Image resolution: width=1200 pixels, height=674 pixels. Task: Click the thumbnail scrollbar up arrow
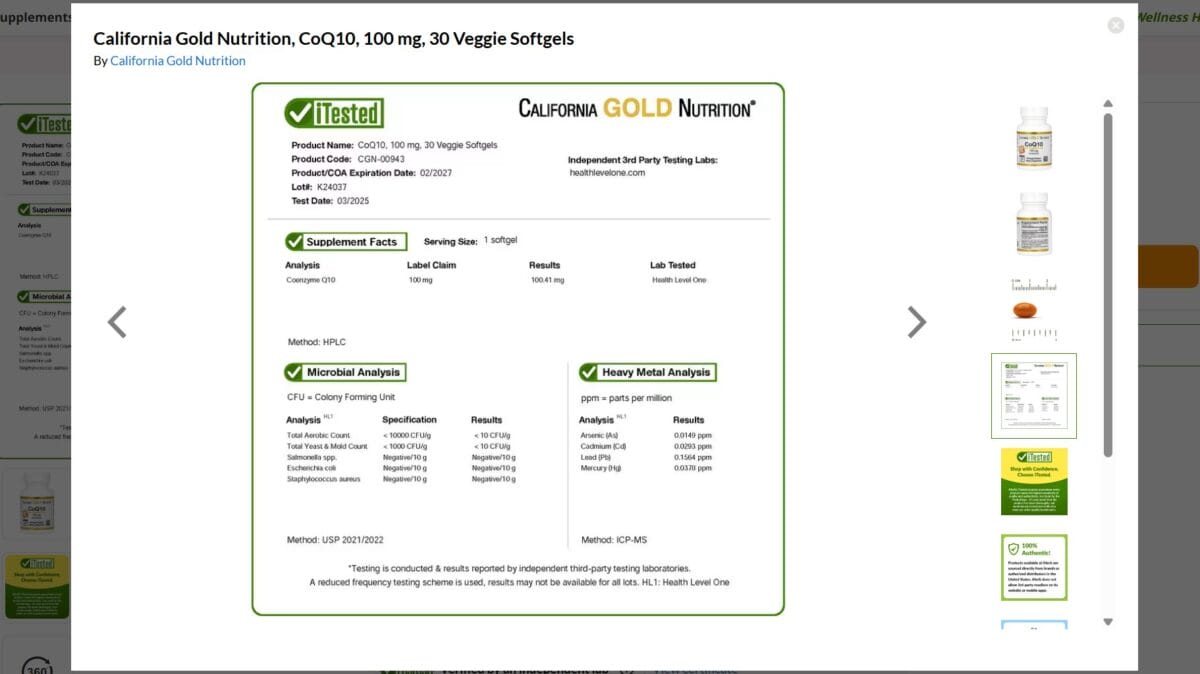[x=1108, y=103]
